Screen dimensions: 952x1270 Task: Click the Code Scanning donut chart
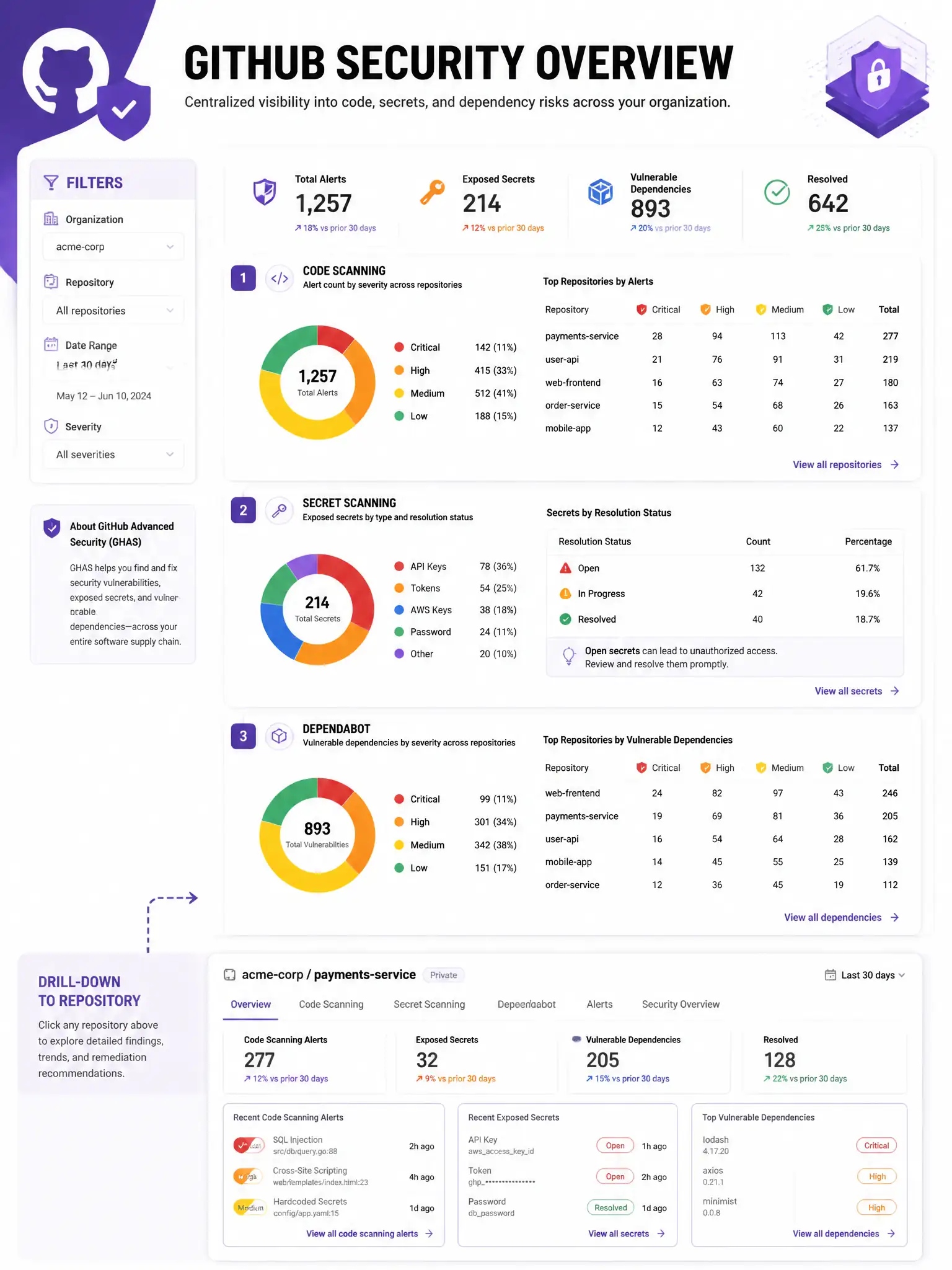[x=317, y=383]
